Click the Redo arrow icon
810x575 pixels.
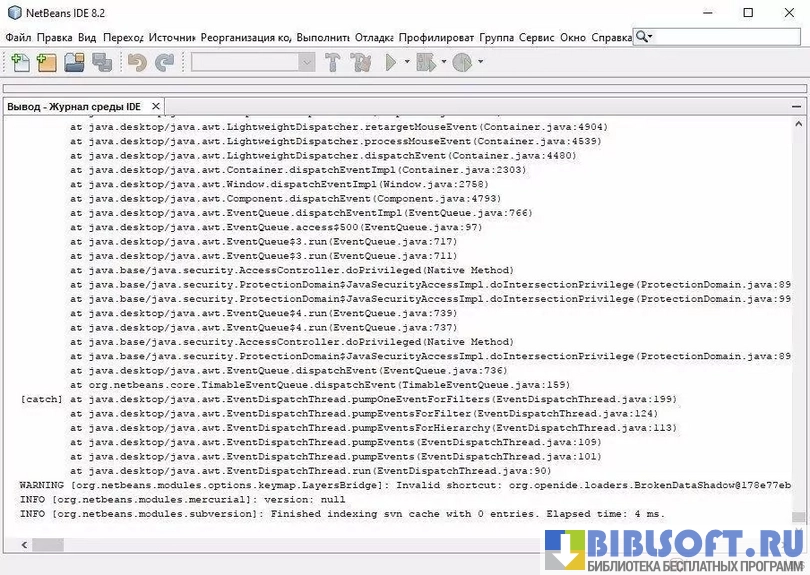coord(164,63)
